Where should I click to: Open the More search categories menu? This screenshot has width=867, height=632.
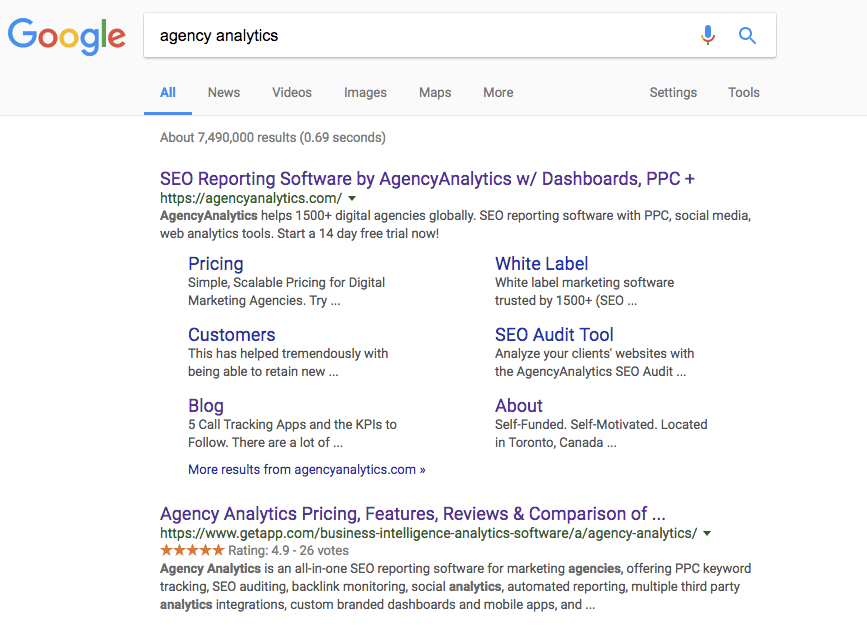click(498, 92)
